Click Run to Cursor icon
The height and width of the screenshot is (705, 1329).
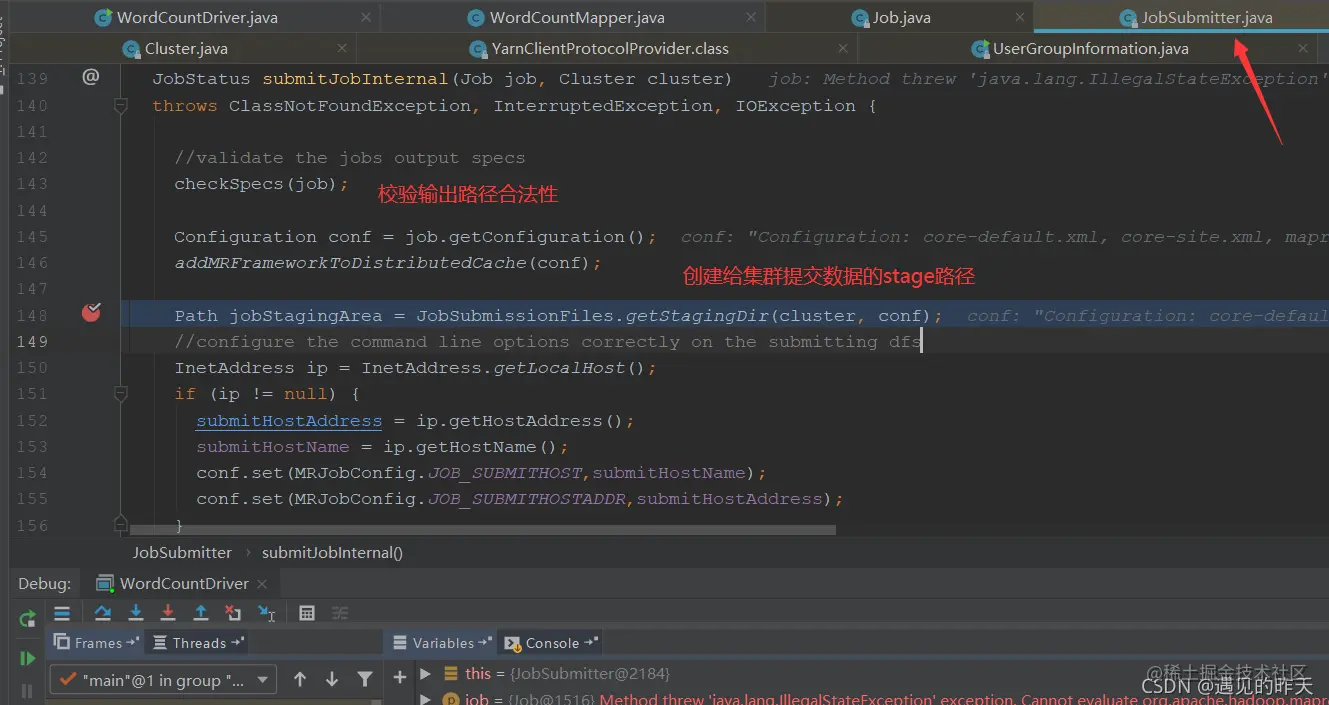click(x=266, y=613)
